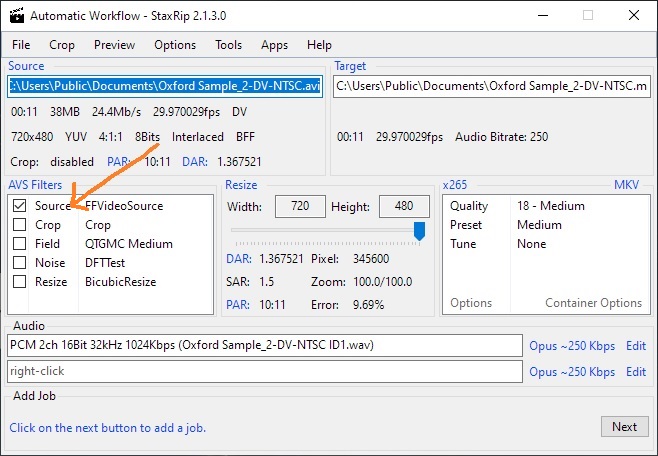Click the target file path field

(x=492, y=86)
